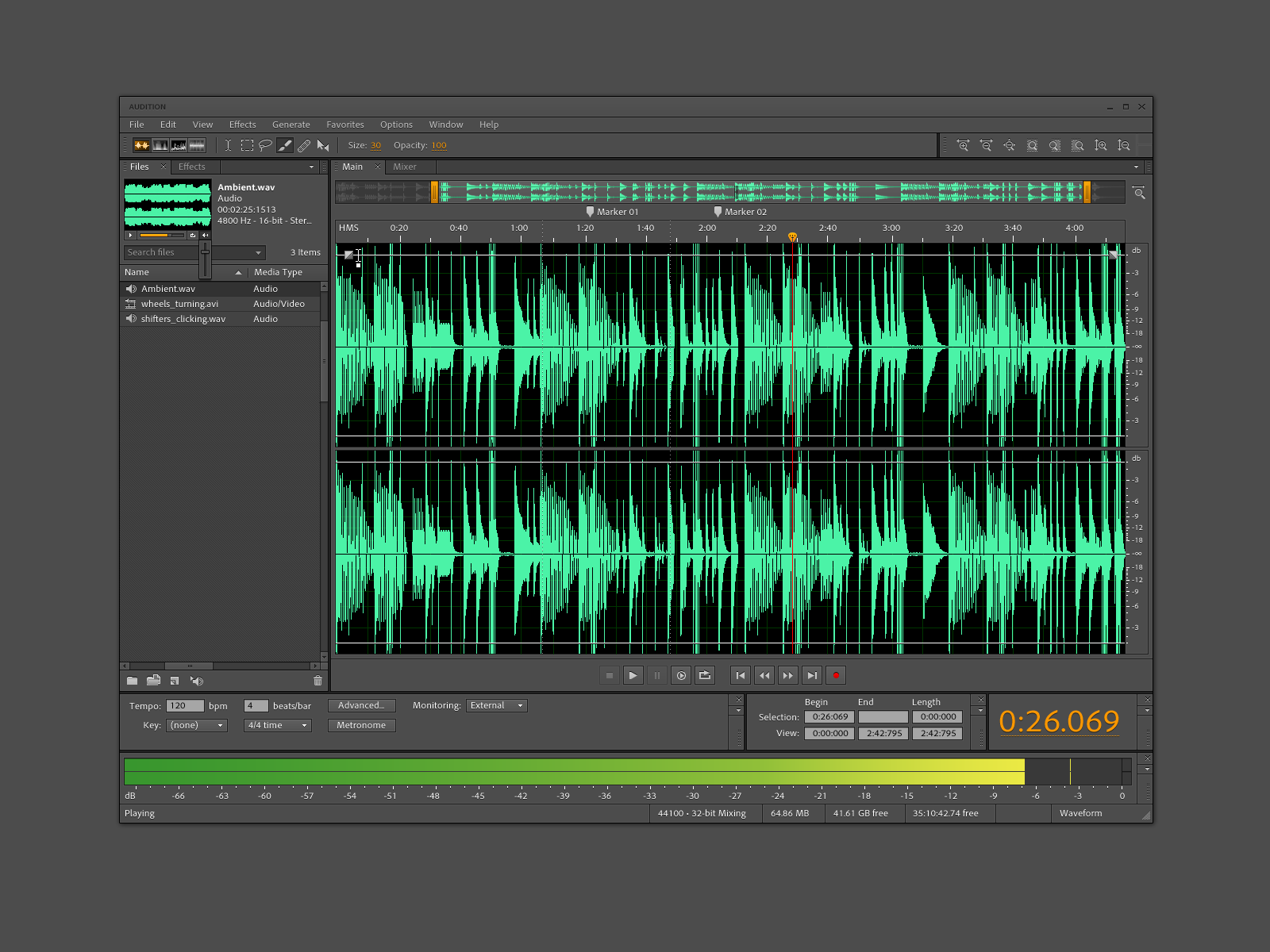Click the zoom navigator icon beside overview
Image resolution: width=1270 pixels, height=952 pixels.
1139,192
